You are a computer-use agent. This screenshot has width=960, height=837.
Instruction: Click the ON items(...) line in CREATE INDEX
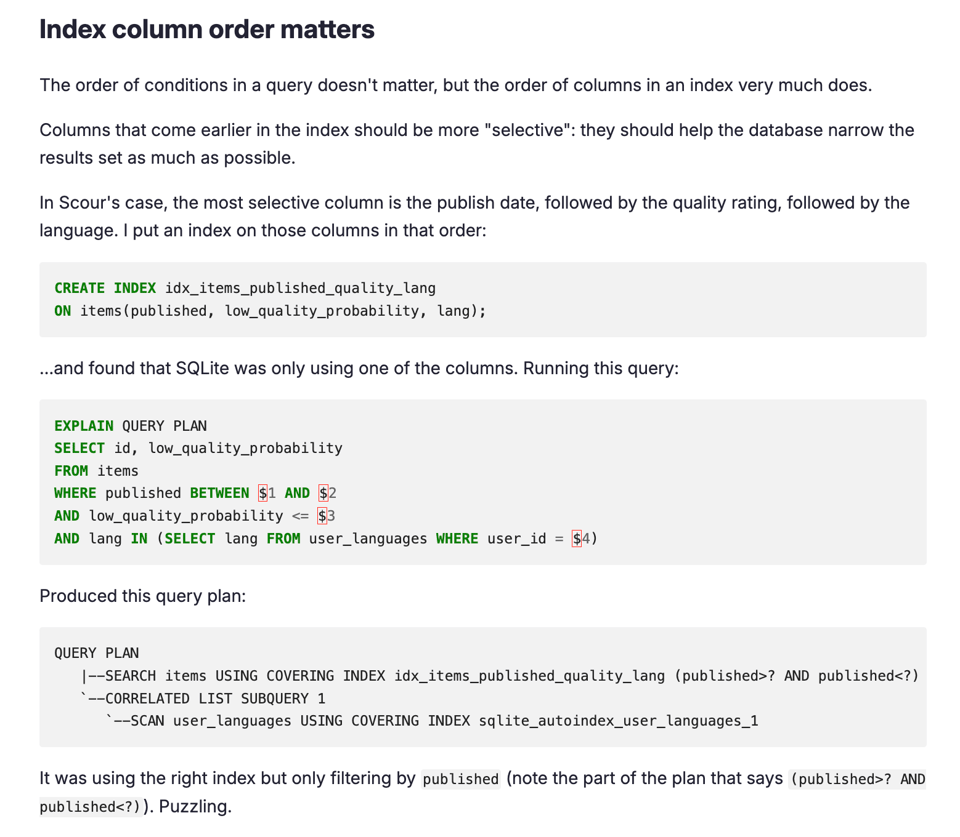coord(270,311)
